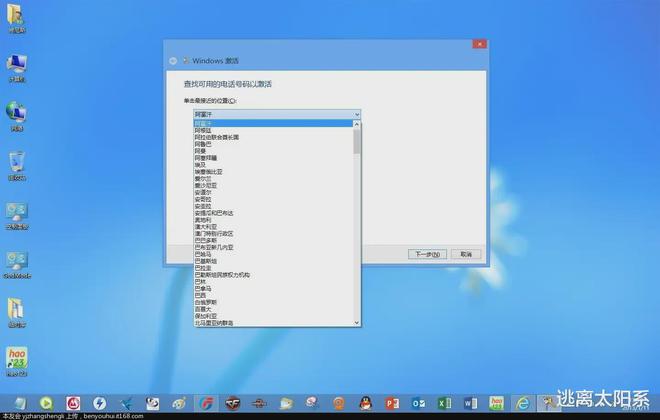Open the Computer (计算机) icon on the desktop
This screenshot has height=420, width=660.
16,67
